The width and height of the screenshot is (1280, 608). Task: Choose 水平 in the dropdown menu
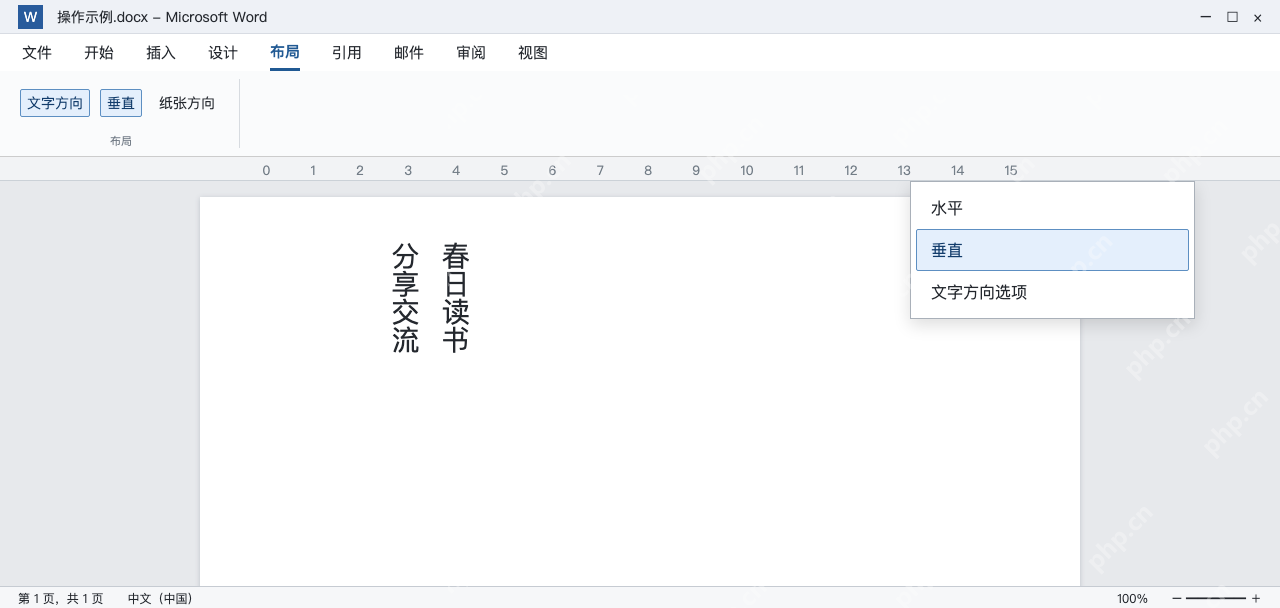click(x=1052, y=208)
